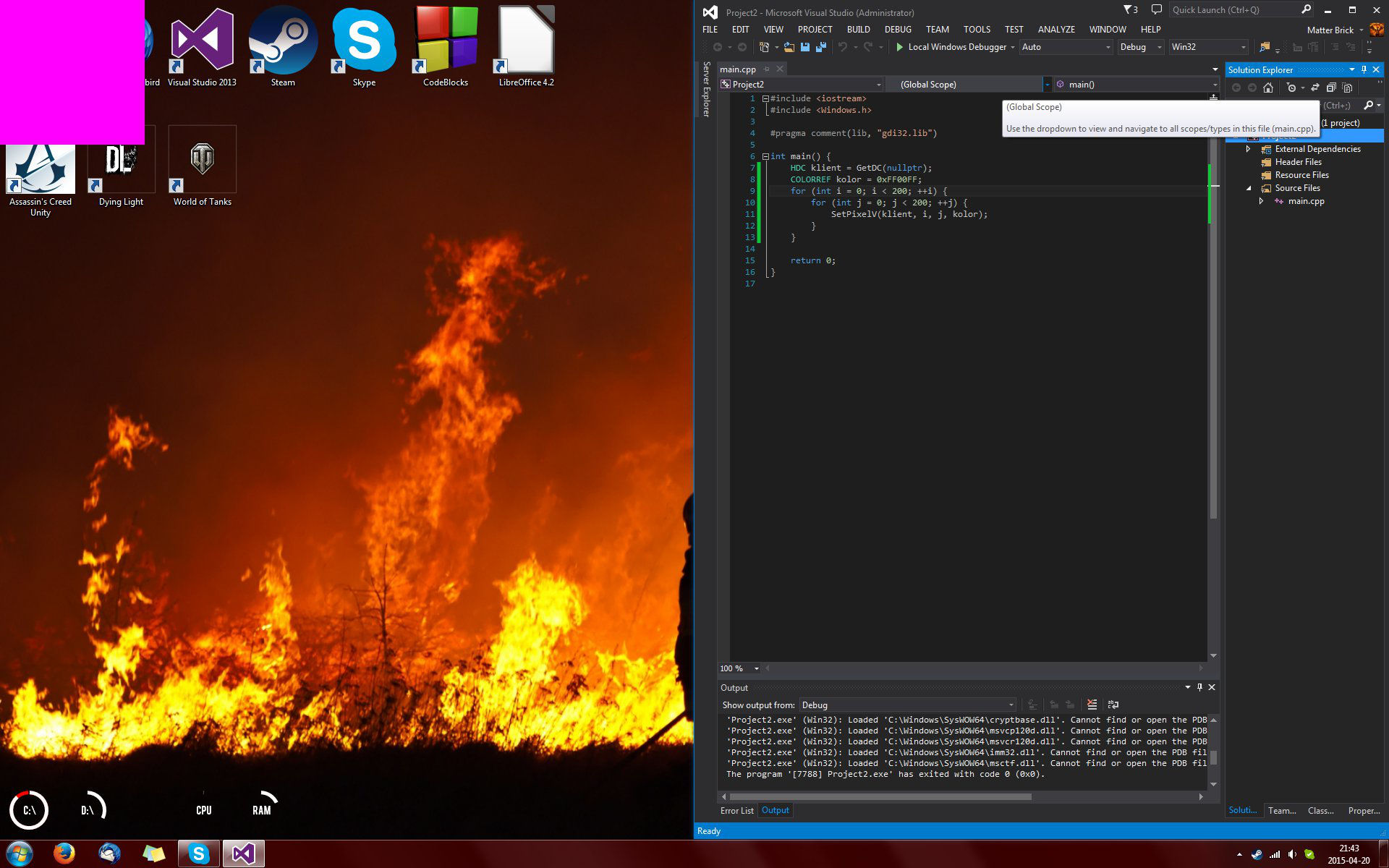Open the ANALYZE menu

(x=1056, y=30)
